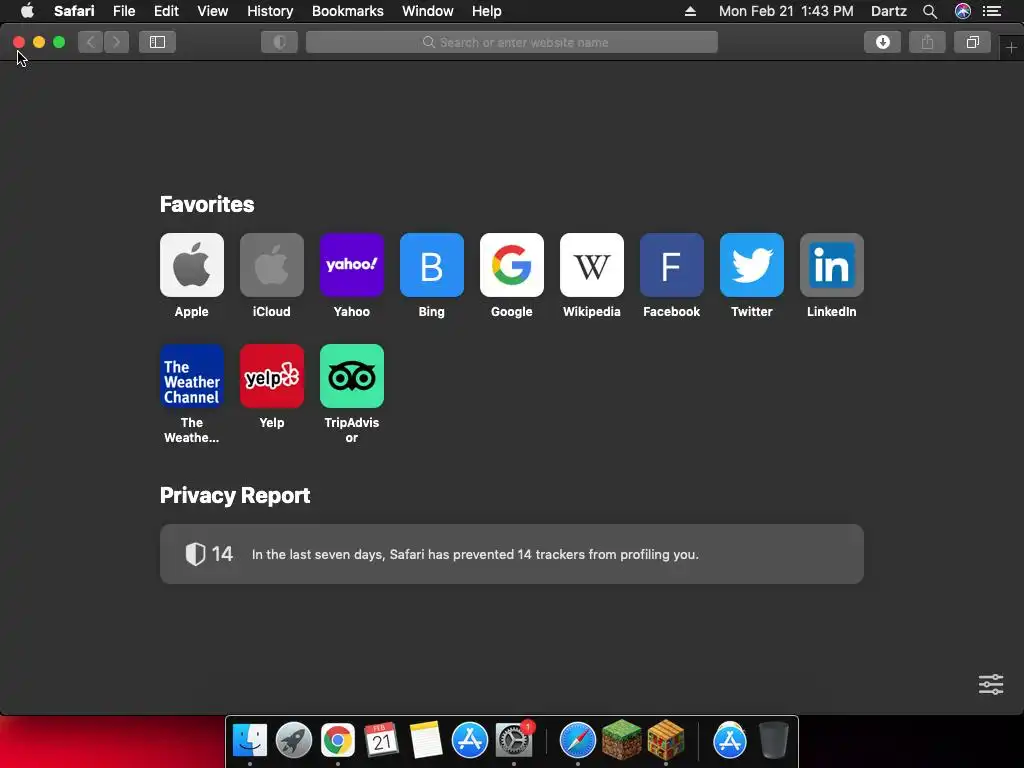This screenshot has width=1024, height=768.
Task: Open the Edit menu
Action: click(166, 11)
